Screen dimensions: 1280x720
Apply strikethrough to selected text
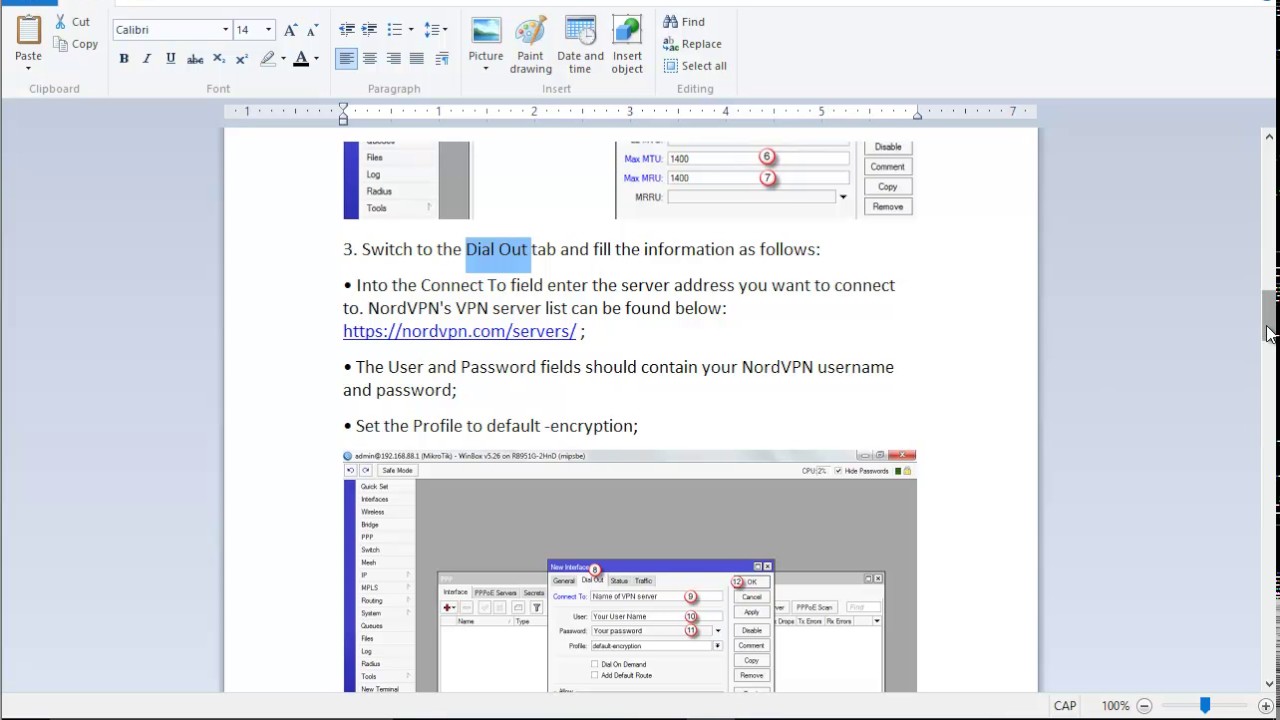[195, 59]
